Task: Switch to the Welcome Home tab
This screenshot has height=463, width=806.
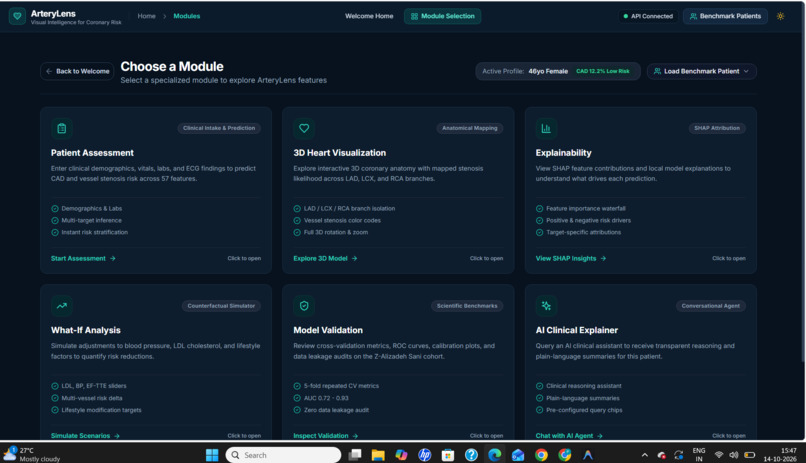Action: [369, 16]
